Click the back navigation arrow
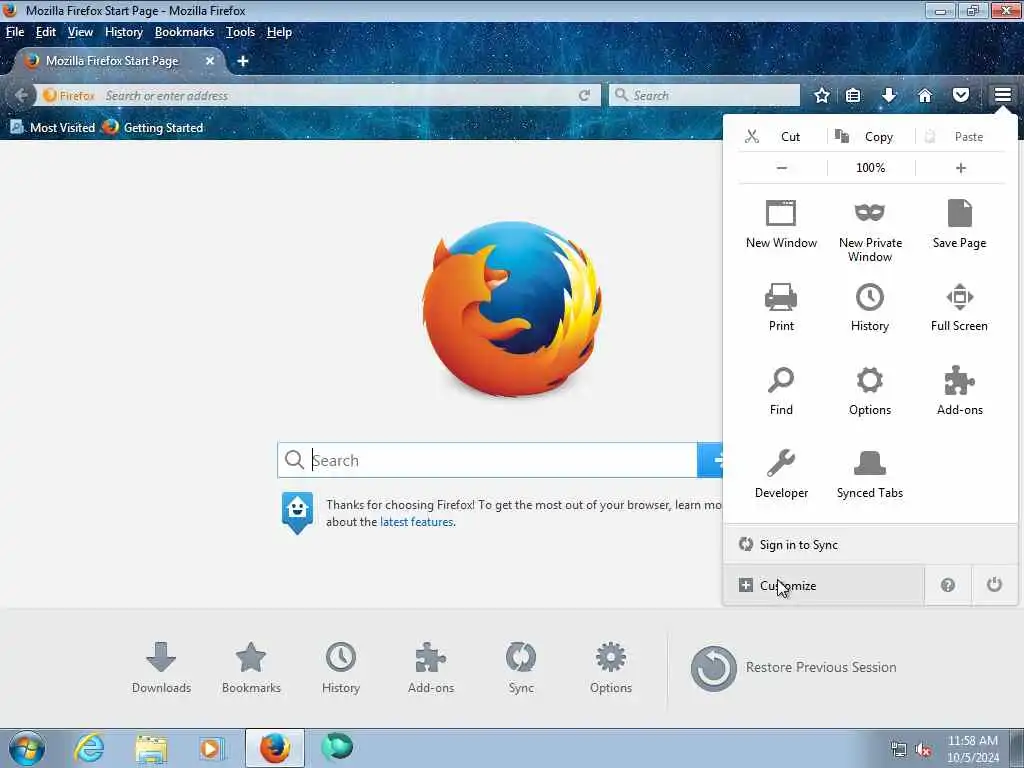 pos(21,95)
